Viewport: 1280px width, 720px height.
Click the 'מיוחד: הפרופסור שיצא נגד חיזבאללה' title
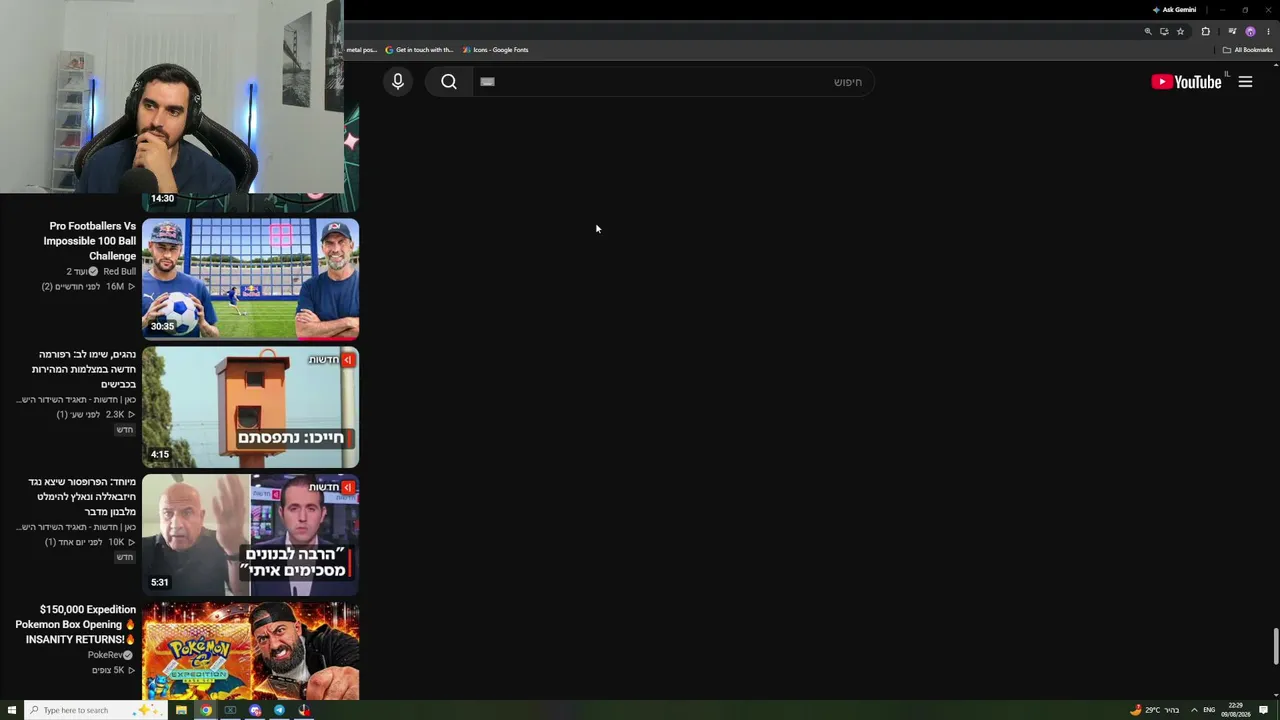pyautogui.click(x=81, y=497)
